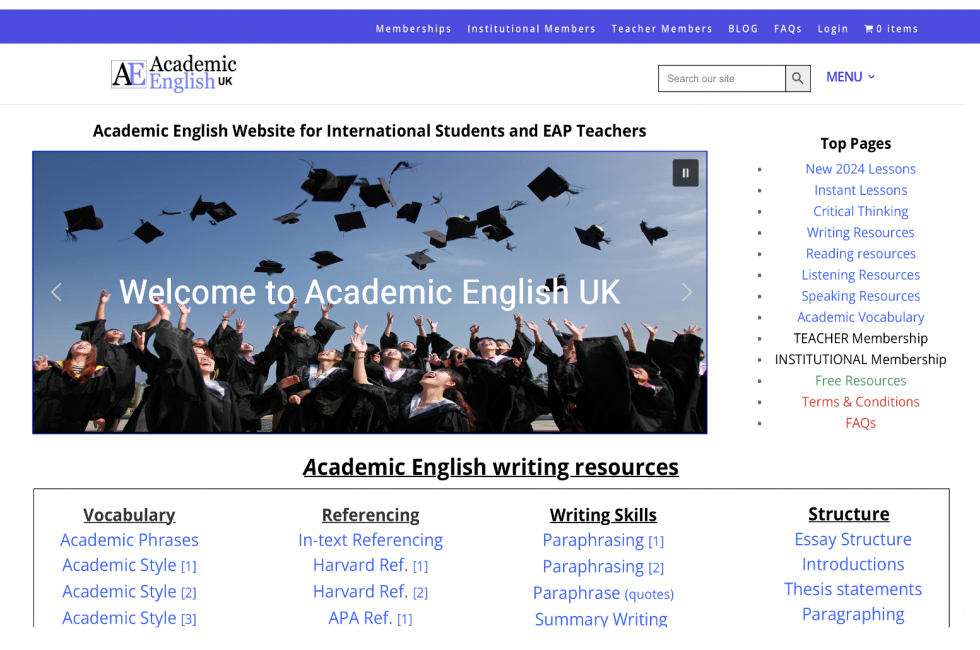Open Paraphrasing [2]
Image resolution: width=980 pixels, height=650 pixels.
point(603,567)
